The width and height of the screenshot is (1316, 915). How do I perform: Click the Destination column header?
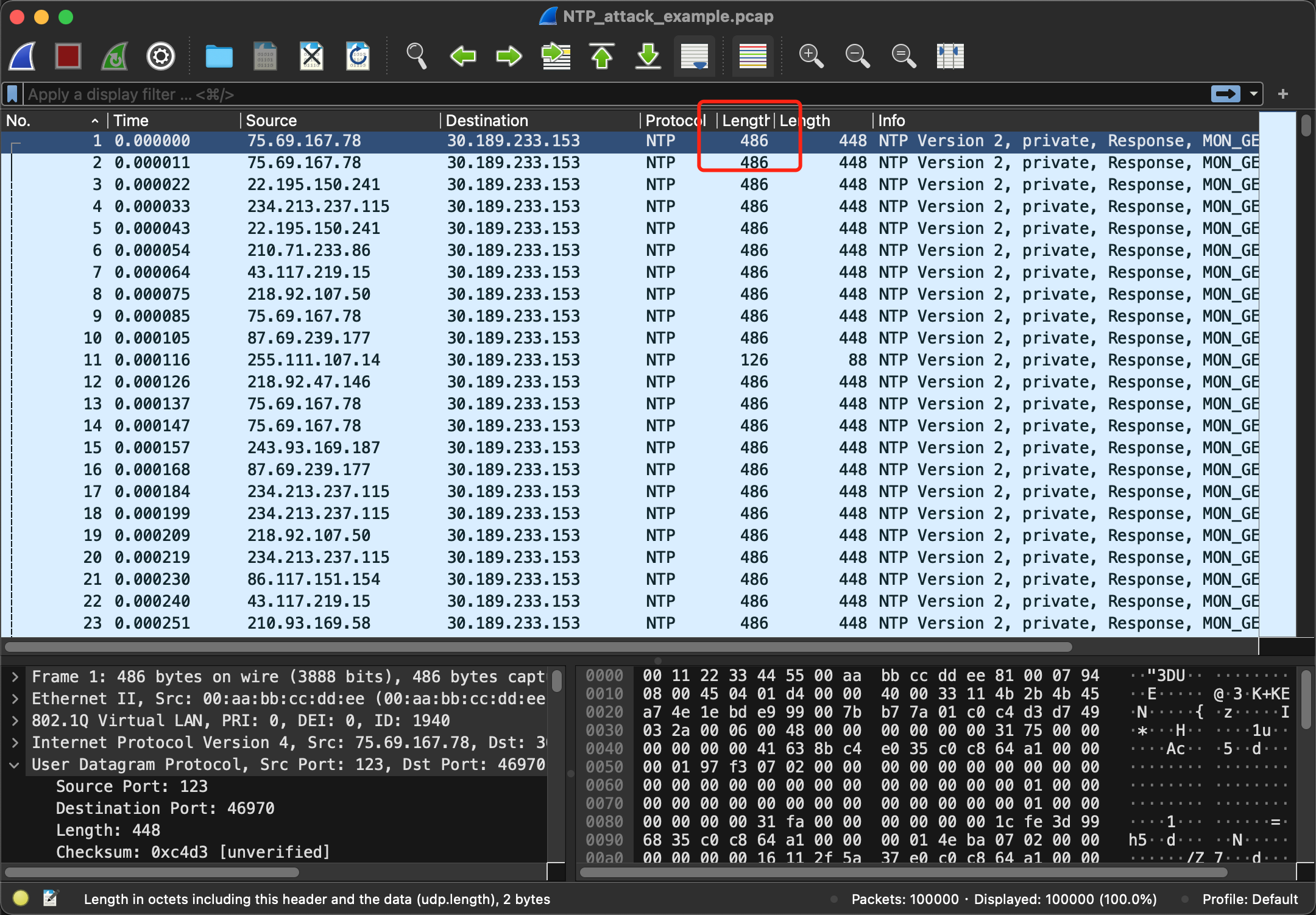click(x=486, y=121)
